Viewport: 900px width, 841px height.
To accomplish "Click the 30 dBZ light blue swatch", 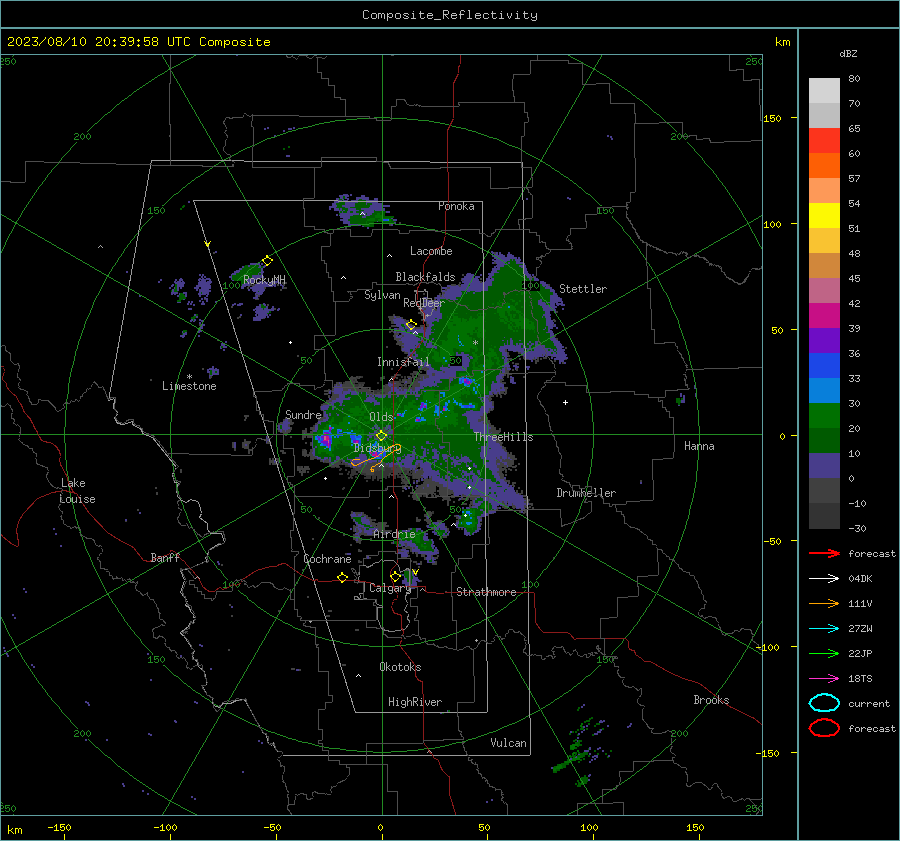I will click(x=824, y=390).
